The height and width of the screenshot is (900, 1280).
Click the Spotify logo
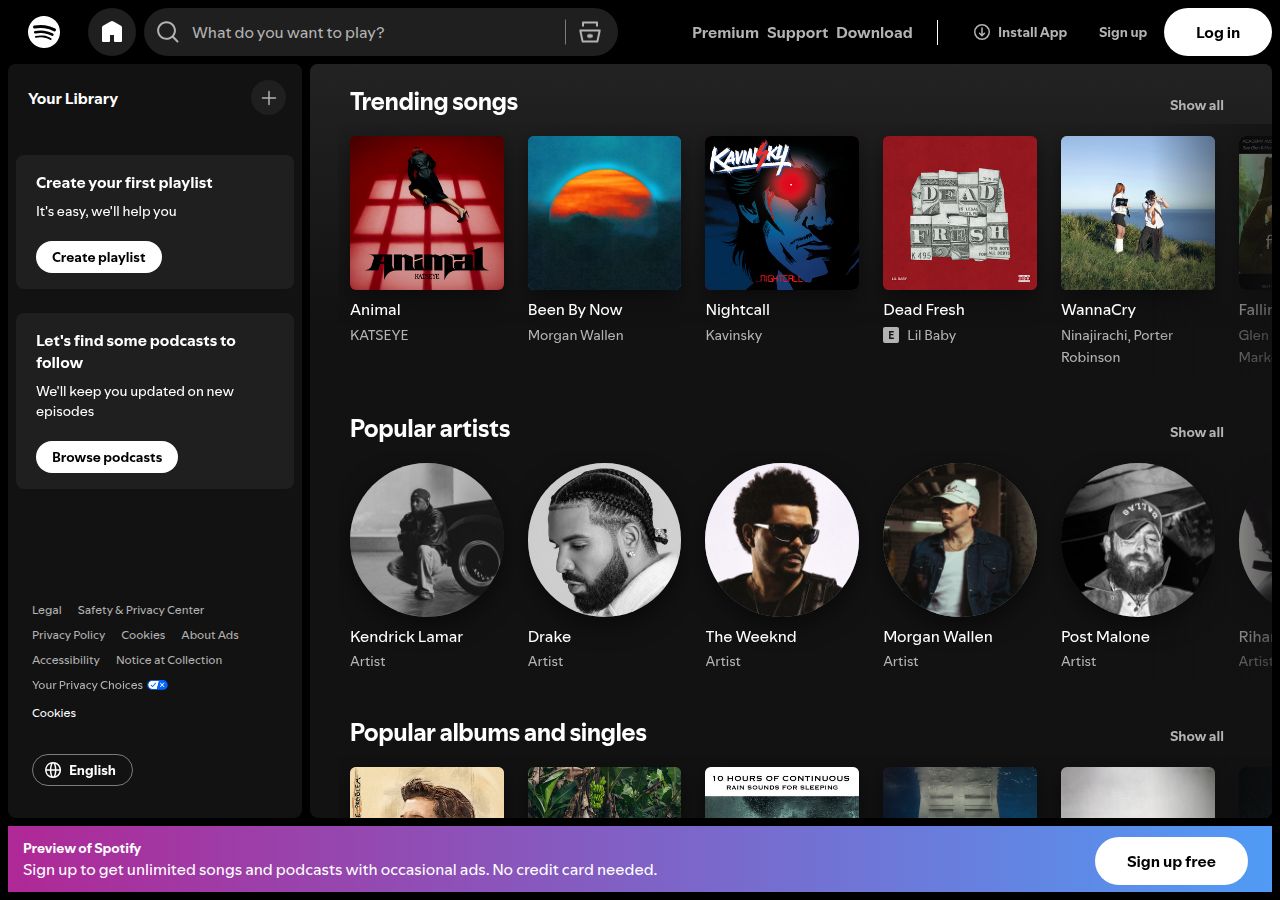[x=44, y=32]
